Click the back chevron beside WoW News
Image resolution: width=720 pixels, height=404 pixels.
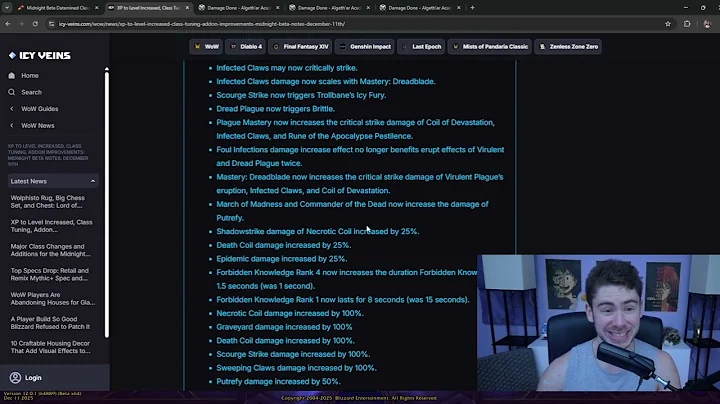coord(11,125)
